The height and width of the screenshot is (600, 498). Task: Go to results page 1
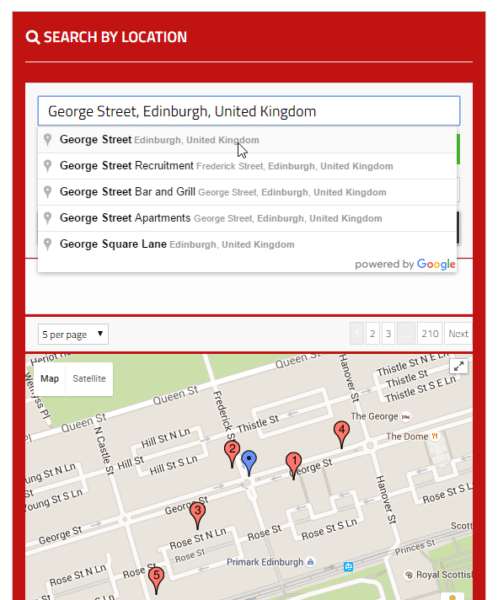click(357, 334)
